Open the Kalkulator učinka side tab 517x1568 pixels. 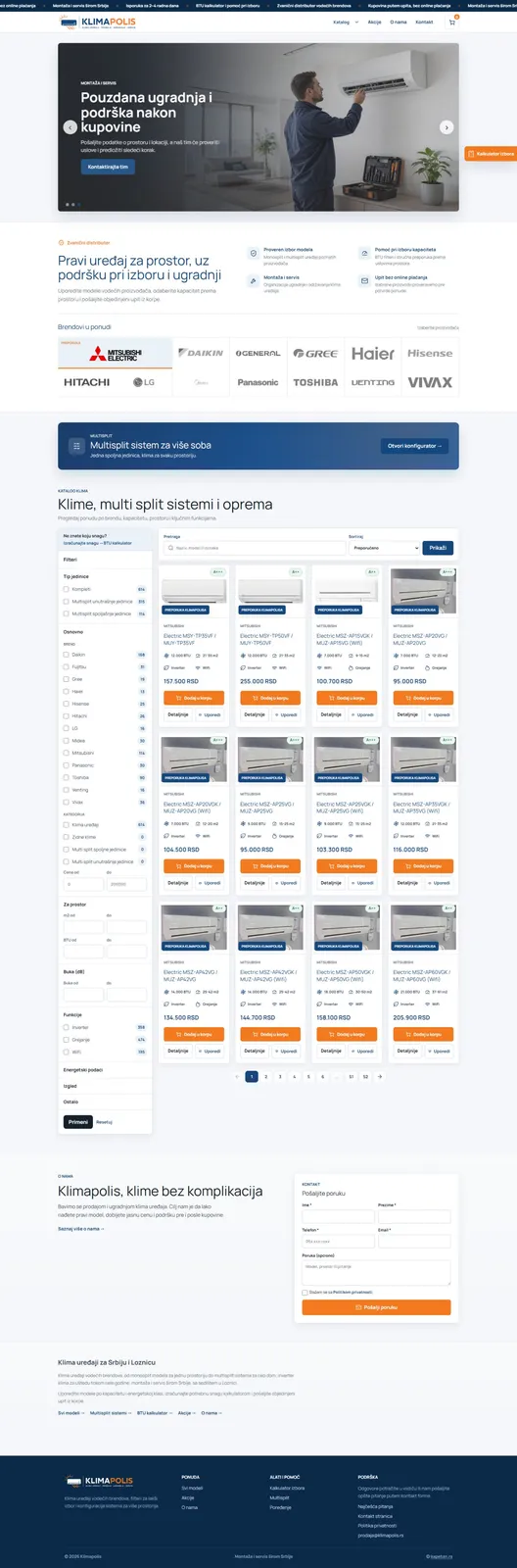(x=491, y=154)
